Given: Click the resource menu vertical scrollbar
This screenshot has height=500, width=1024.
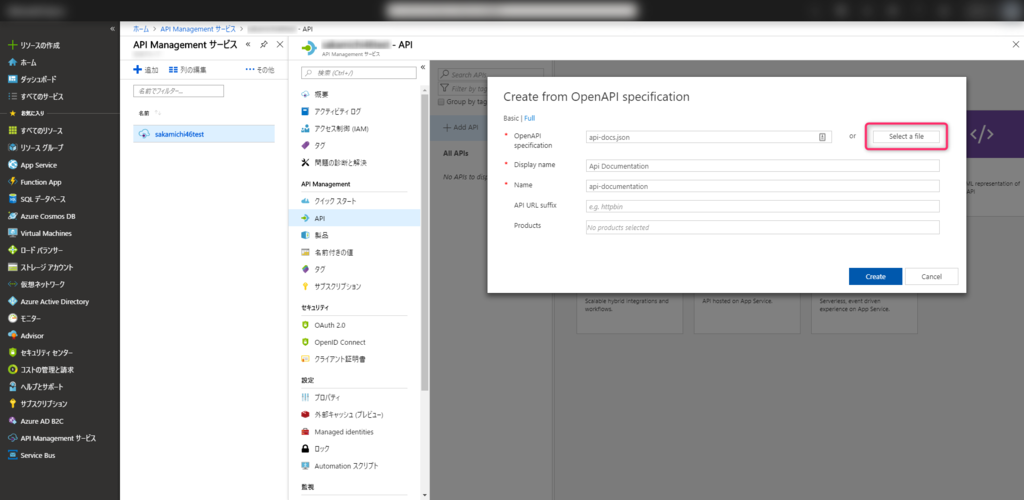Looking at the screenshot, I should [425, 242].
